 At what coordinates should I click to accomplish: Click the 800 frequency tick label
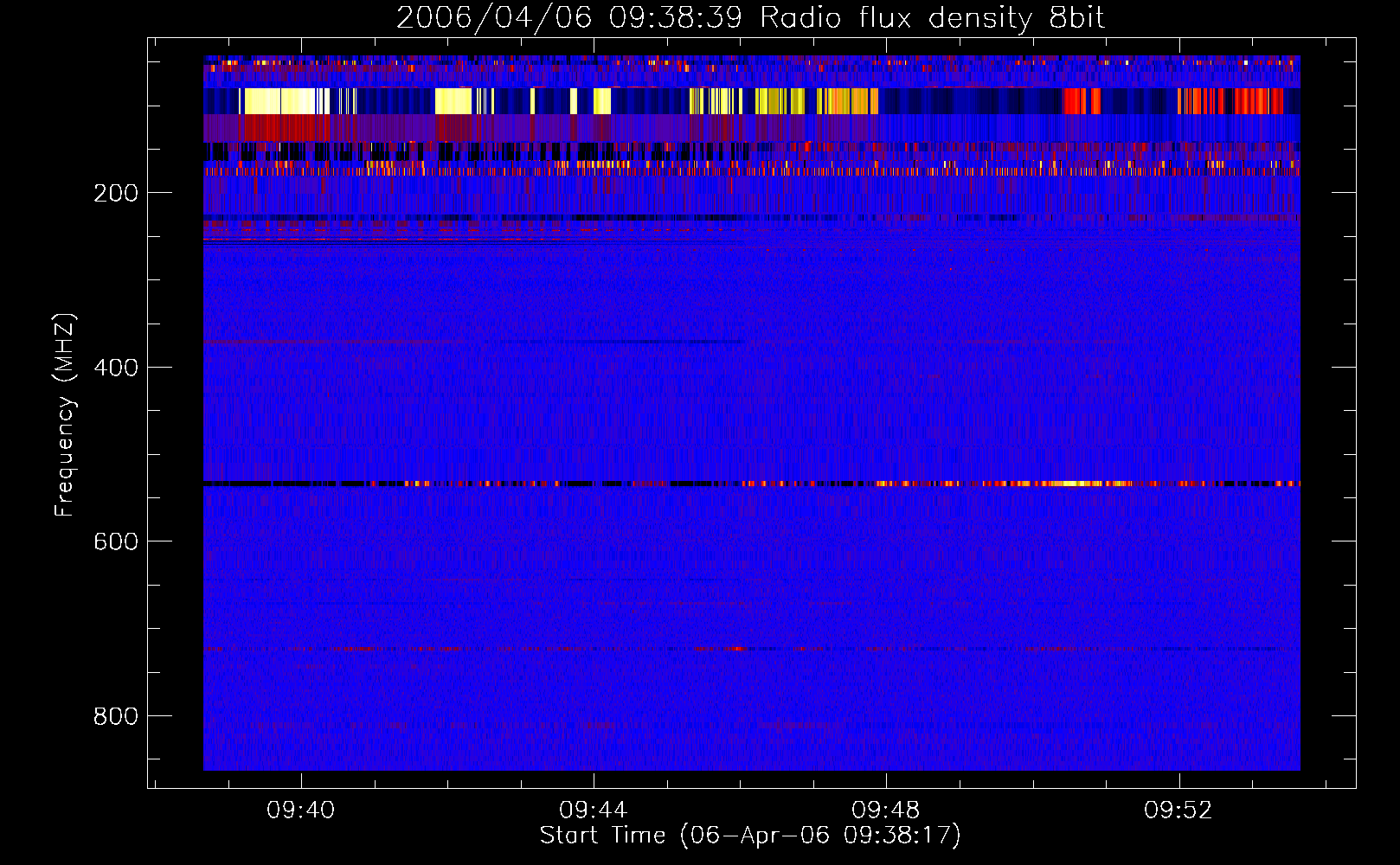pyautogui.click(x=116, y=716)
